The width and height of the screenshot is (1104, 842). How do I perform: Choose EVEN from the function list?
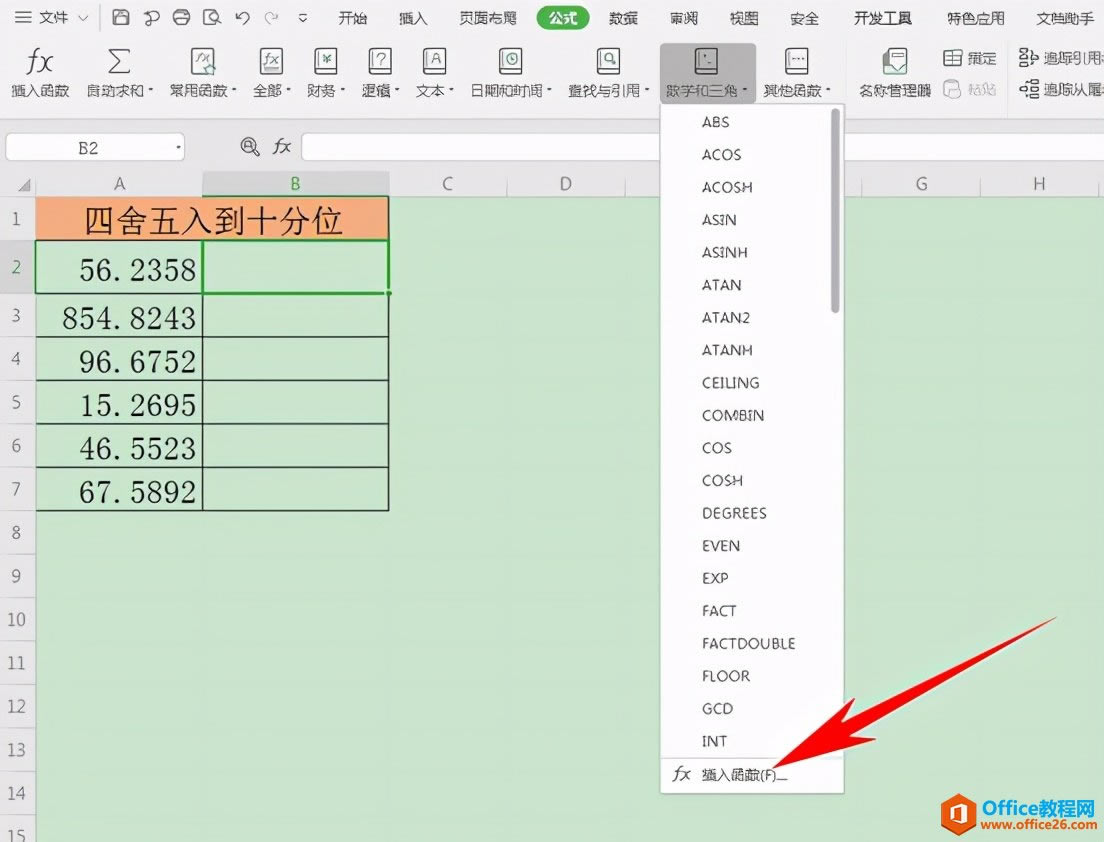pyautogui.click(x=721, y=546)
